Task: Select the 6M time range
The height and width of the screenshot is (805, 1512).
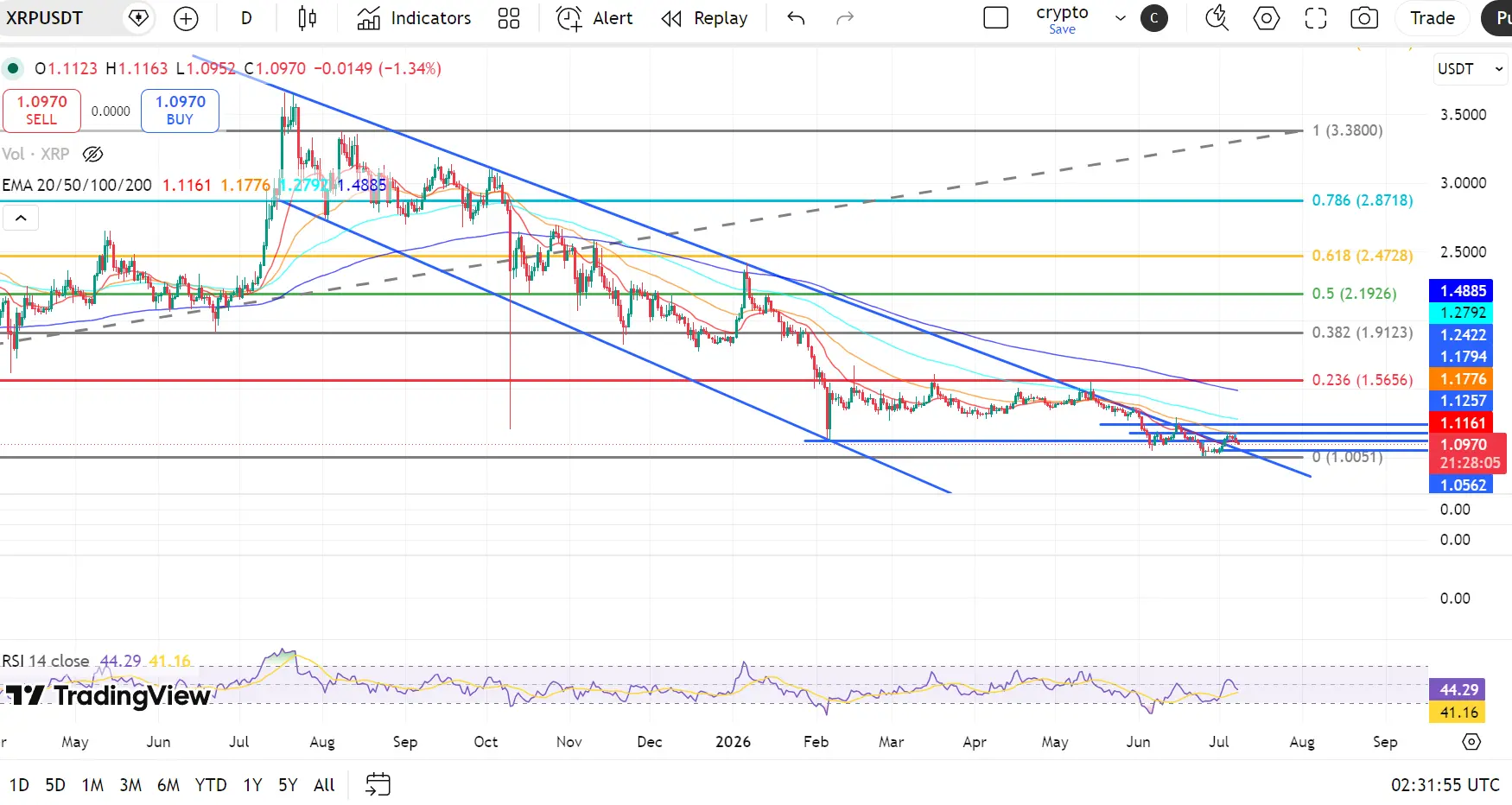Action: pyautogui.click(x=168, y=785)
